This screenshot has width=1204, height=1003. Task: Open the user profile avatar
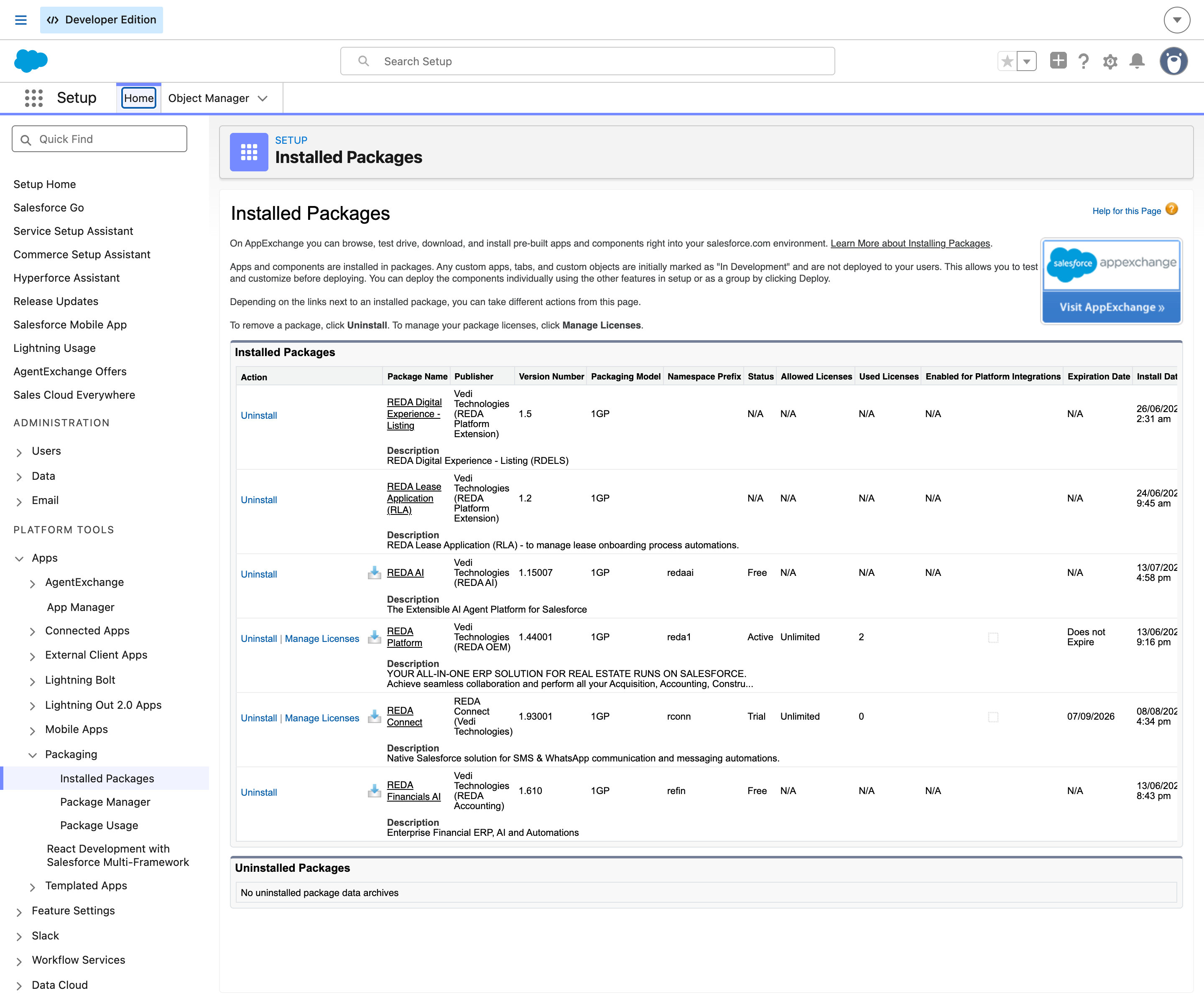1173,61
